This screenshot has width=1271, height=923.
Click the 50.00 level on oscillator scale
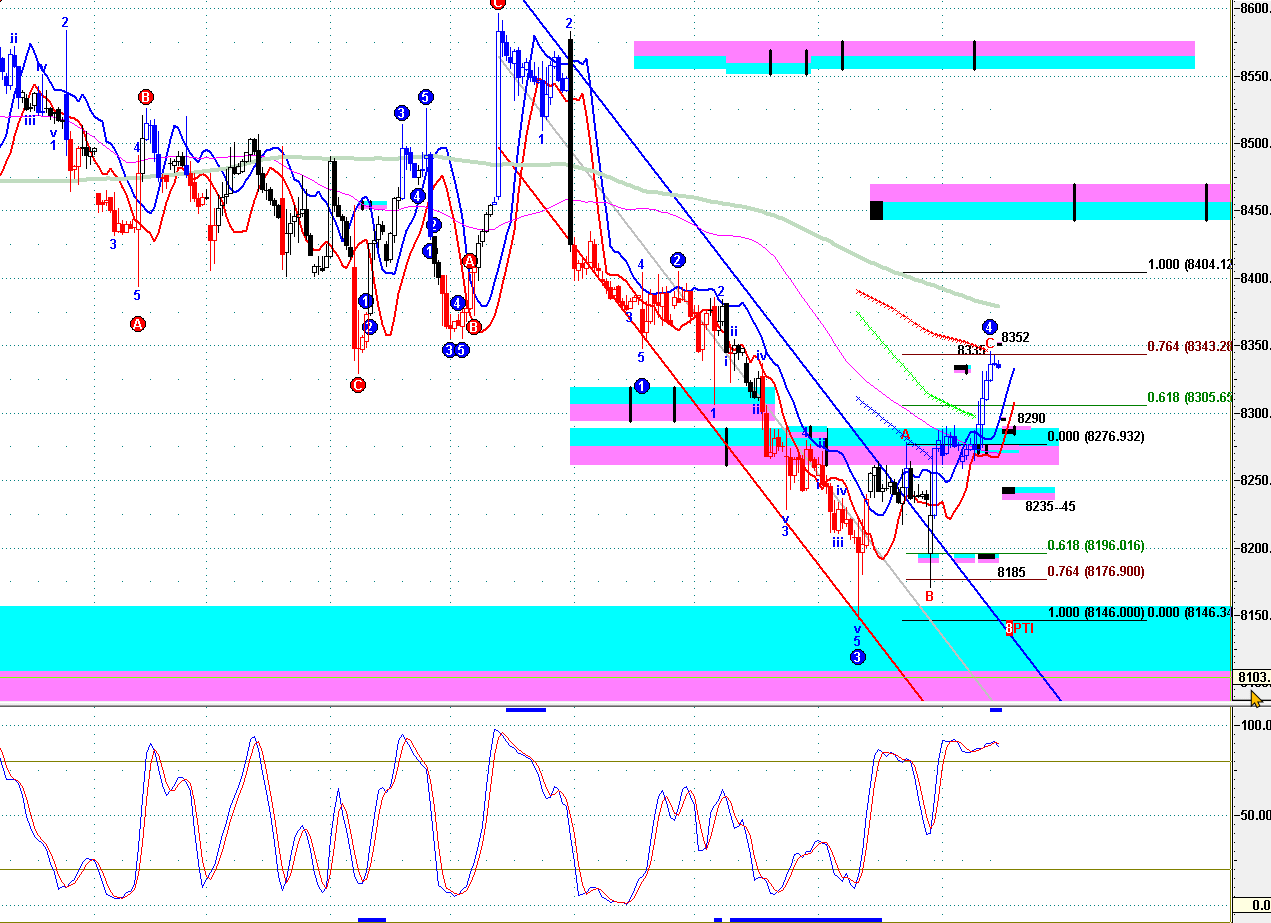point(1254,815)
